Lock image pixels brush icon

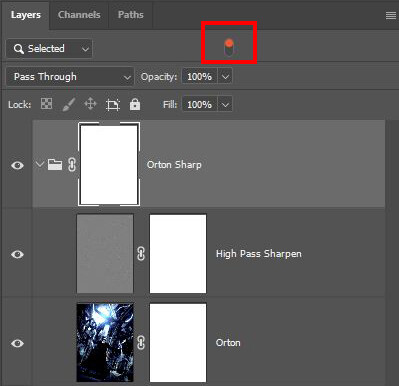(68, 105)
